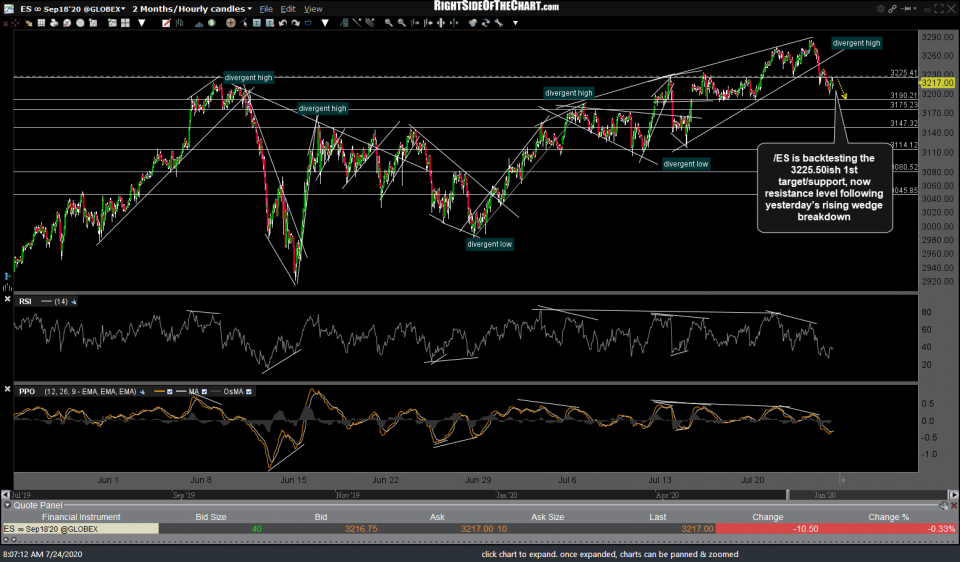960x562 pixels.
Task: Open the dropdown arrow beside the pin icon
Action: point(915,9)
